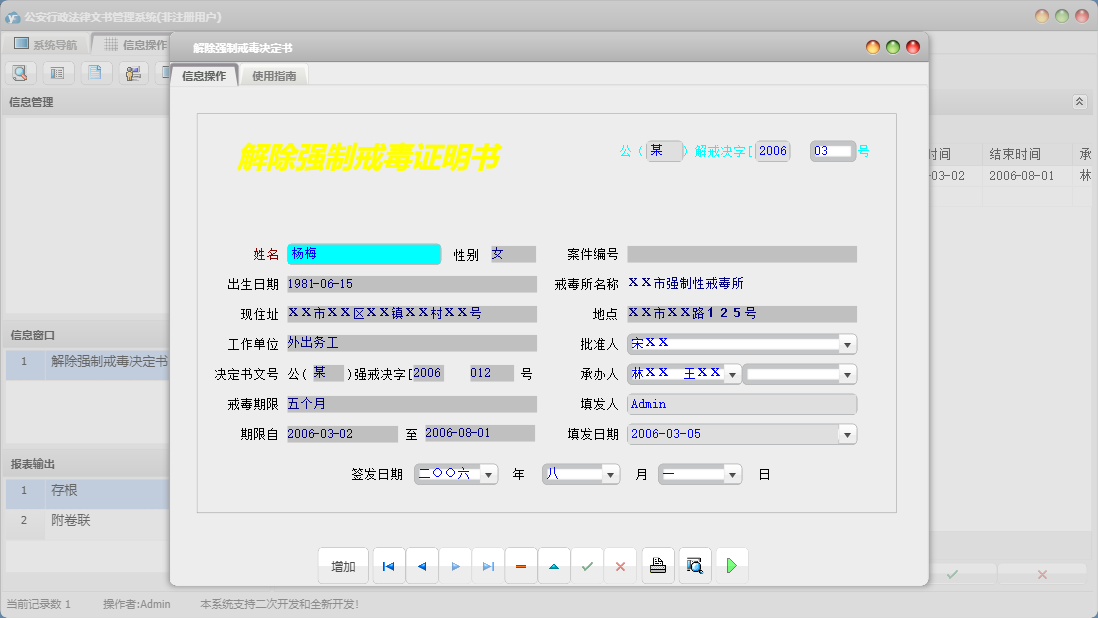Open the document icon on the main toolbar

[95, 72]
